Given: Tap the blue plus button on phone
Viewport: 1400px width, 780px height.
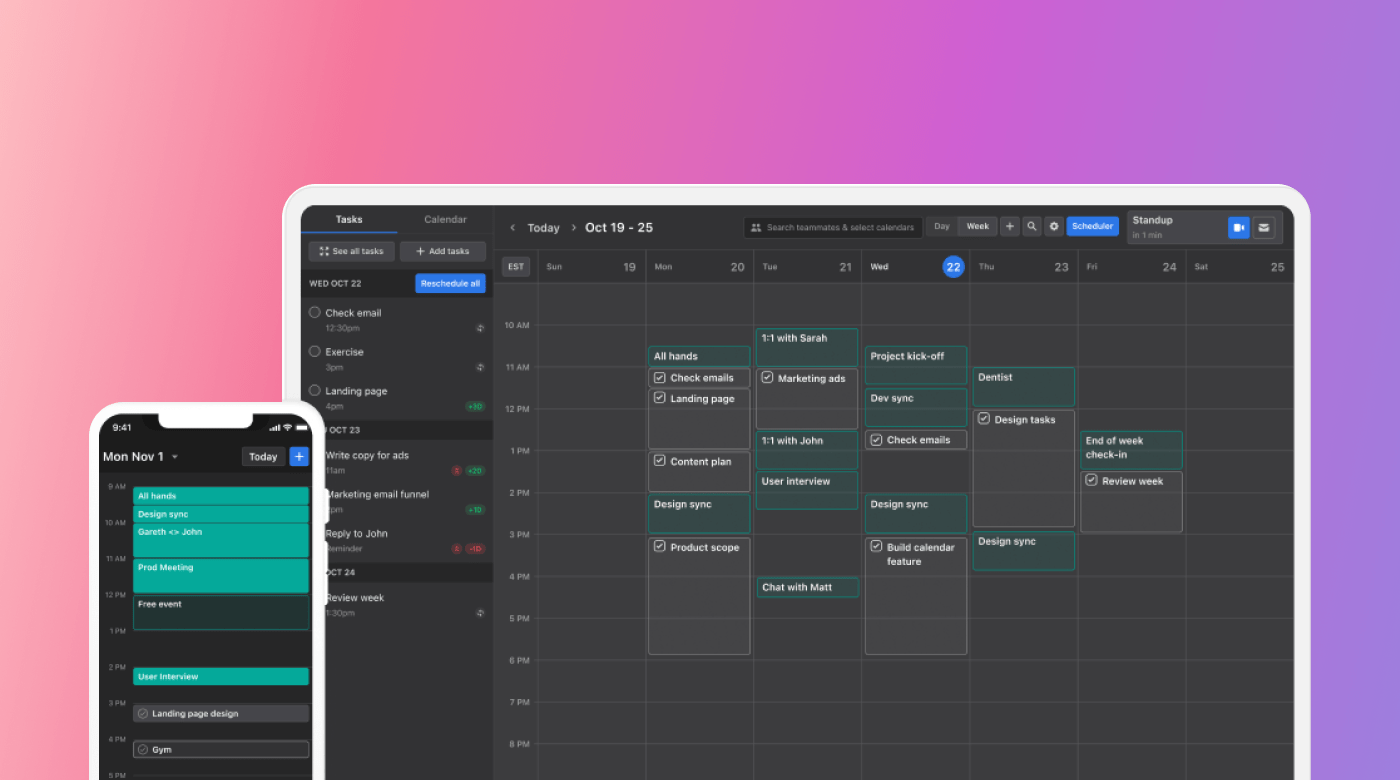Looking at the screenshot, I should (x=299, y=456).
